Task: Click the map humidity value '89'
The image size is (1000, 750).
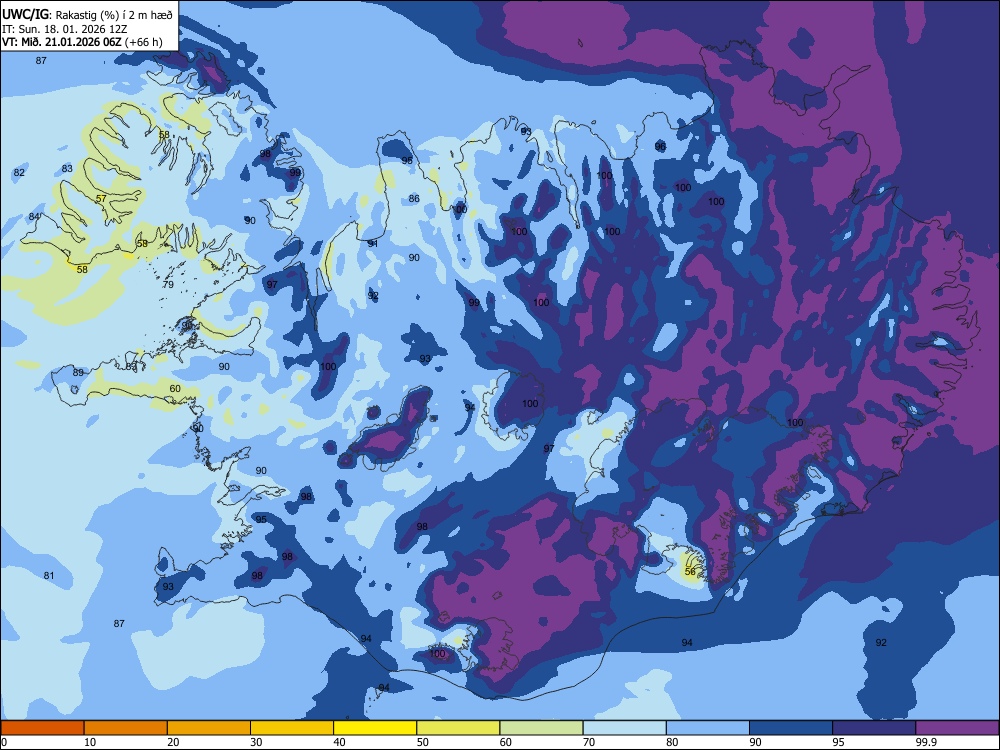Action: (78, 372)
